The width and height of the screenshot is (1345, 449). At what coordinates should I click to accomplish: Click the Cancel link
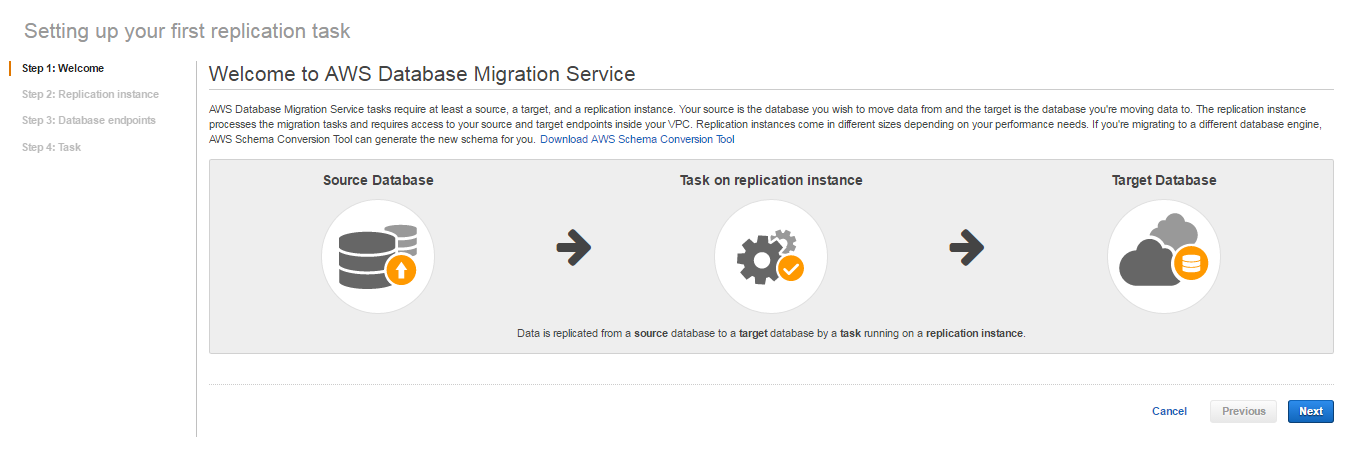click(x=1169, y=411)
